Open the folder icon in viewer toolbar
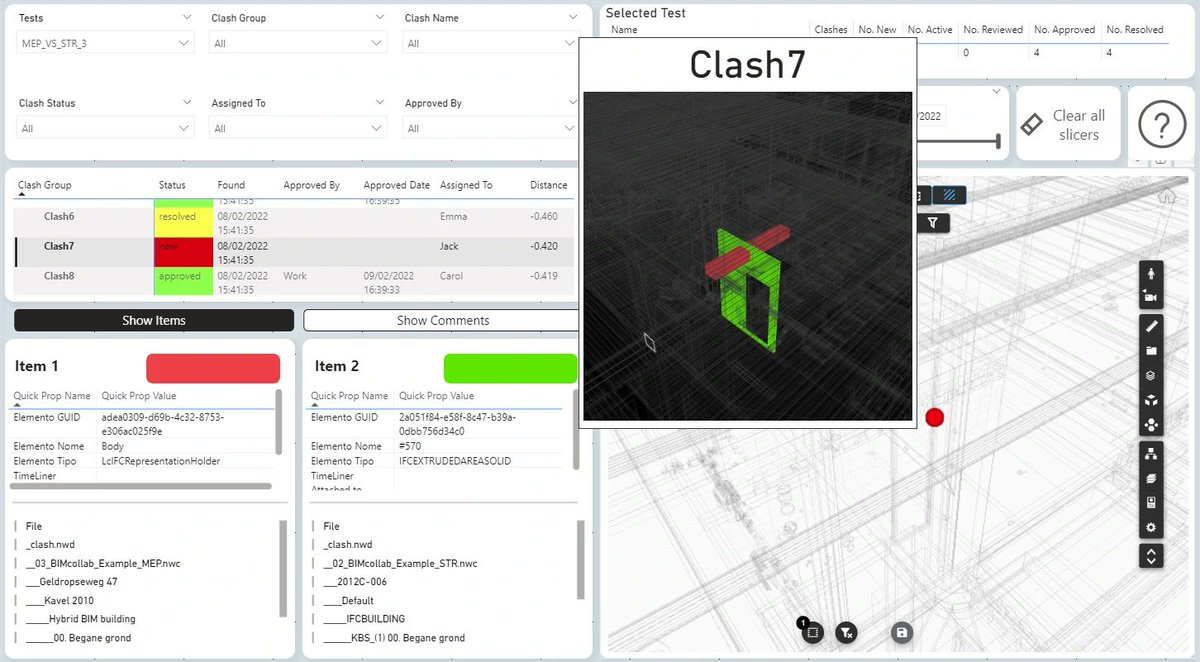The height and width of the screenshot is (662, 1200). 1151,351
